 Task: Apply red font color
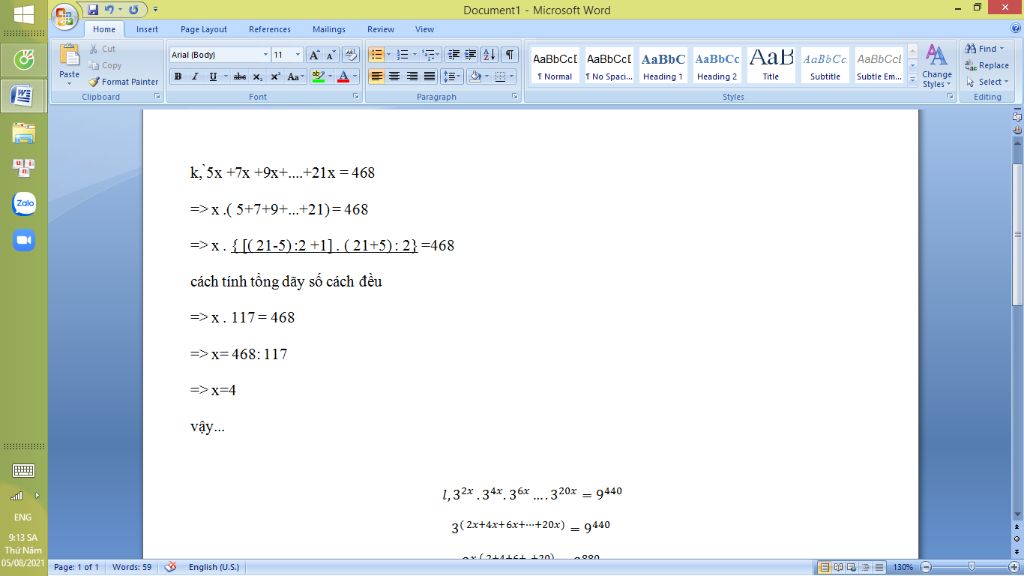(343, 76)
